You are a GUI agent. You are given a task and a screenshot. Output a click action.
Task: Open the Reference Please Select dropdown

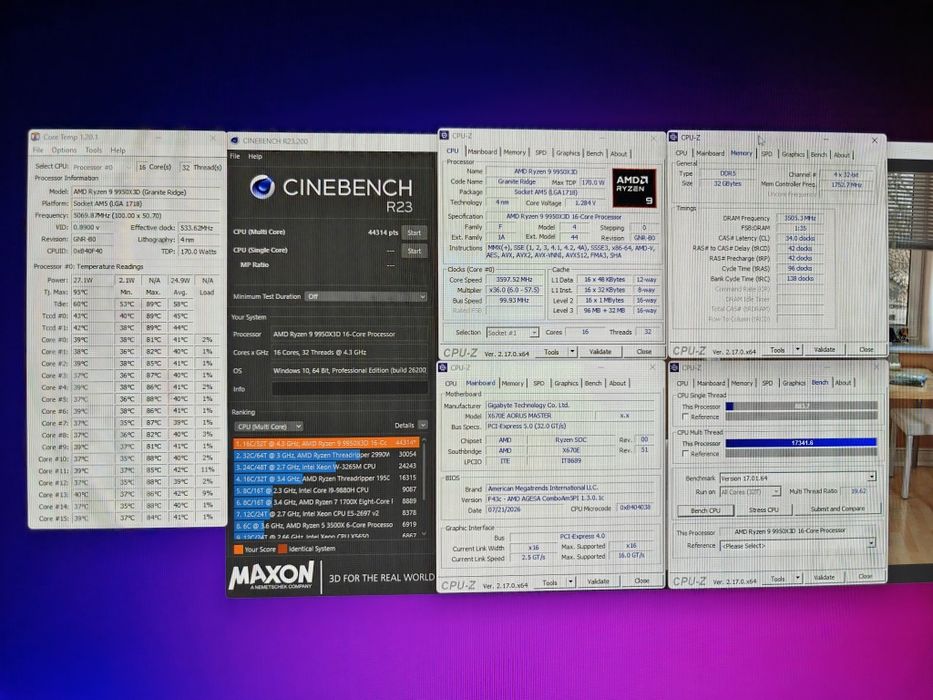[x=798, y=545]
